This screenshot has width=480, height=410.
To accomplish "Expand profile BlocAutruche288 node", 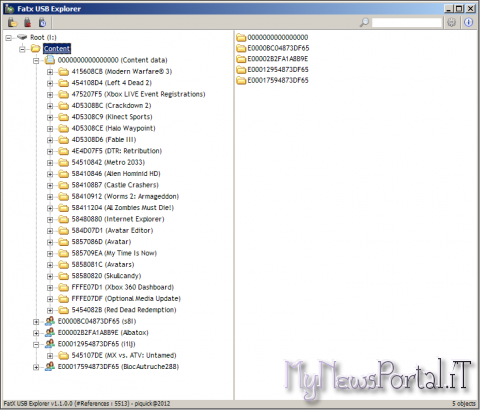I will (36, 367).
